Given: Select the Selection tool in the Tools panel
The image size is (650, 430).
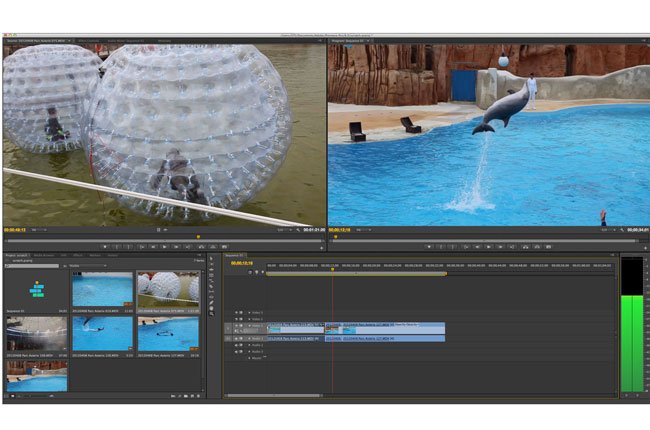Looking at the screenshot, I should tap(211, 259).
